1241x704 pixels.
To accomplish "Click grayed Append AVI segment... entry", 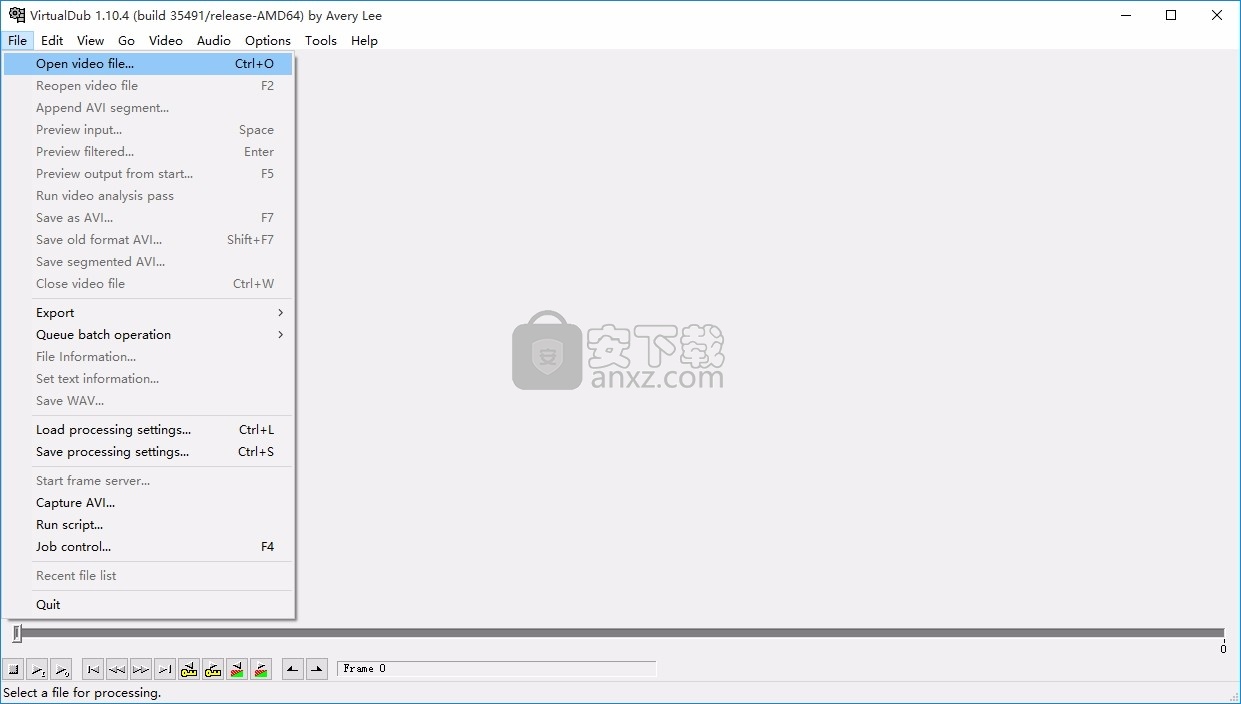I will (x=148, y=108).
